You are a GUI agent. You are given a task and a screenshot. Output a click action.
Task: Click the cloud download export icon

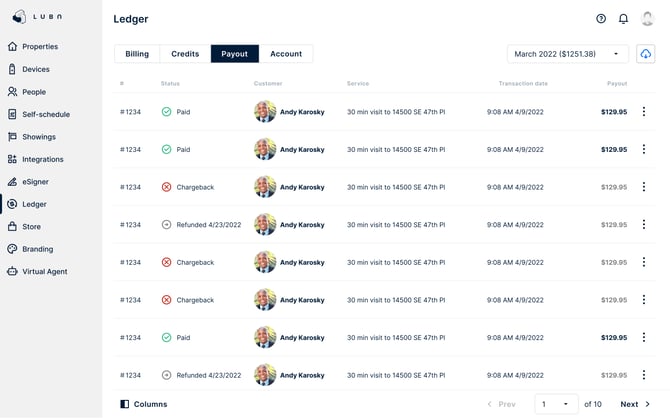(x=645, y=54)
